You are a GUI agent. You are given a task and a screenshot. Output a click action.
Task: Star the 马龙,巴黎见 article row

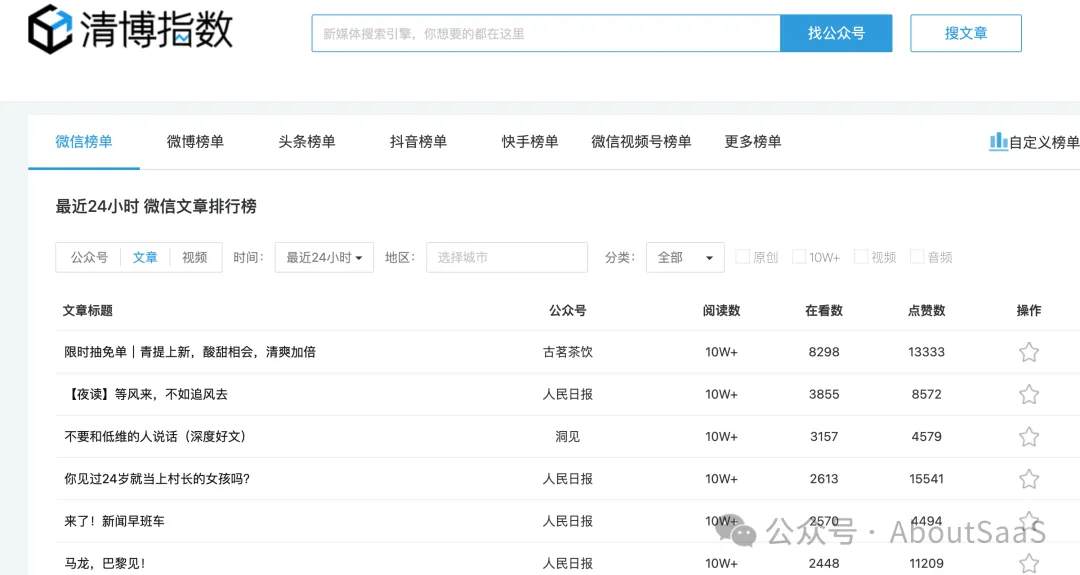pos(1028,563)
